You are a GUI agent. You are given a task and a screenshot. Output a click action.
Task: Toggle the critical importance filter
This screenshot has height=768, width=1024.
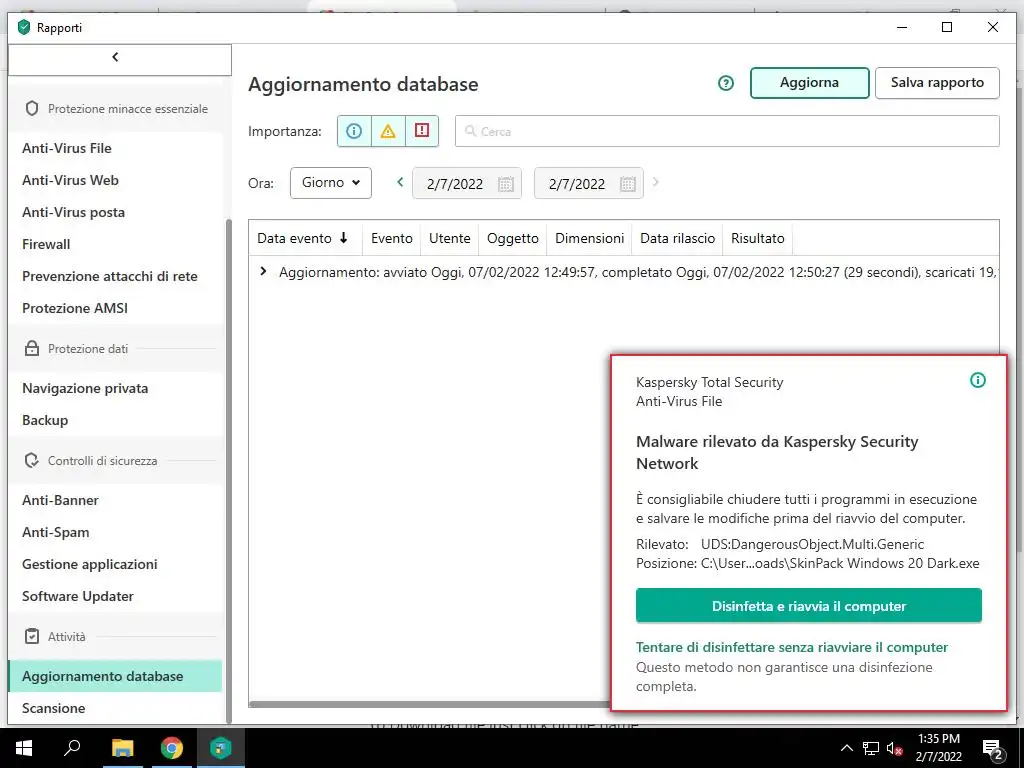pos(422,131)
